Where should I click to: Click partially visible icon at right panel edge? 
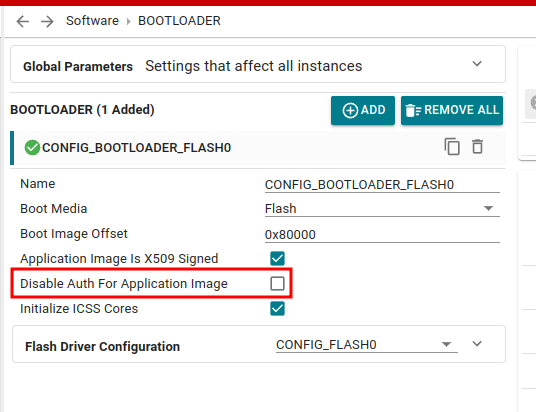pos(533,103)
